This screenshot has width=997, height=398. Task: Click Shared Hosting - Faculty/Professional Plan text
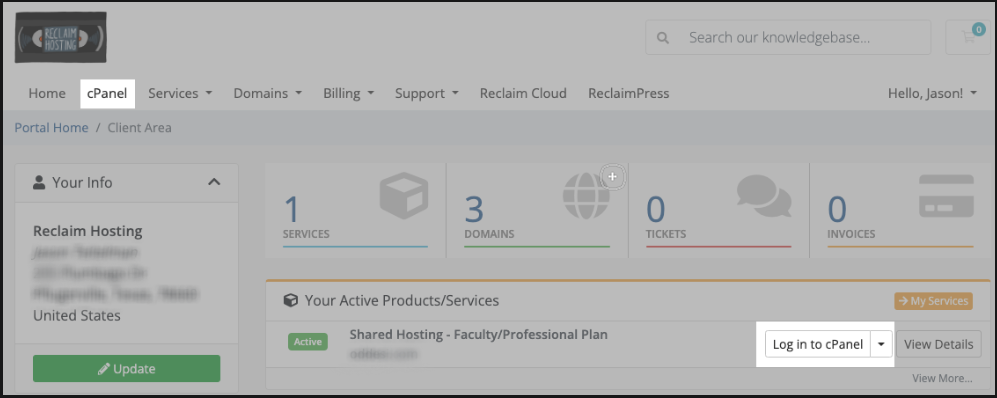[x=478, y=334]
